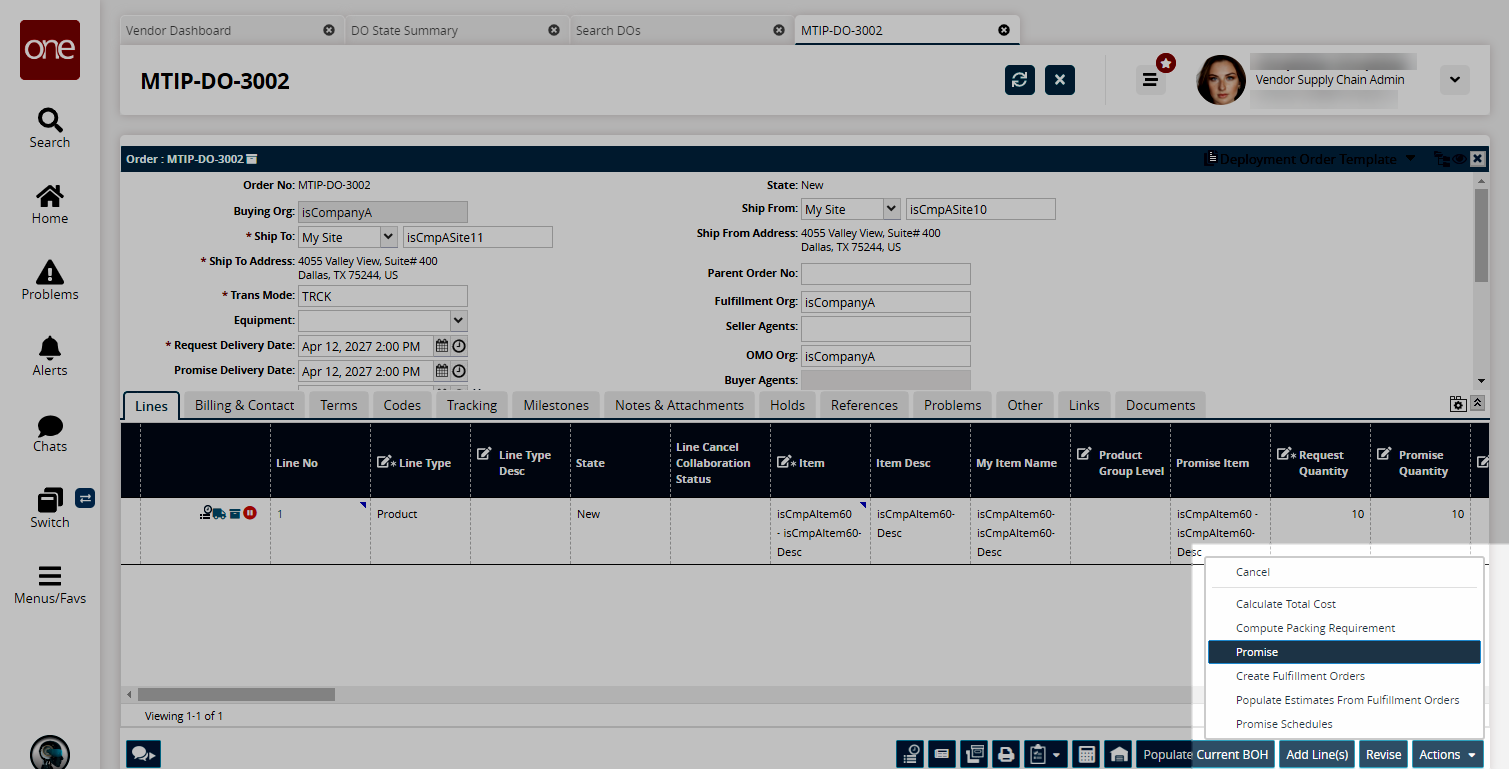Click the print icon in the bottom toolbar
This screenshot has width=1509, height=769.
tap(1007, 754)
